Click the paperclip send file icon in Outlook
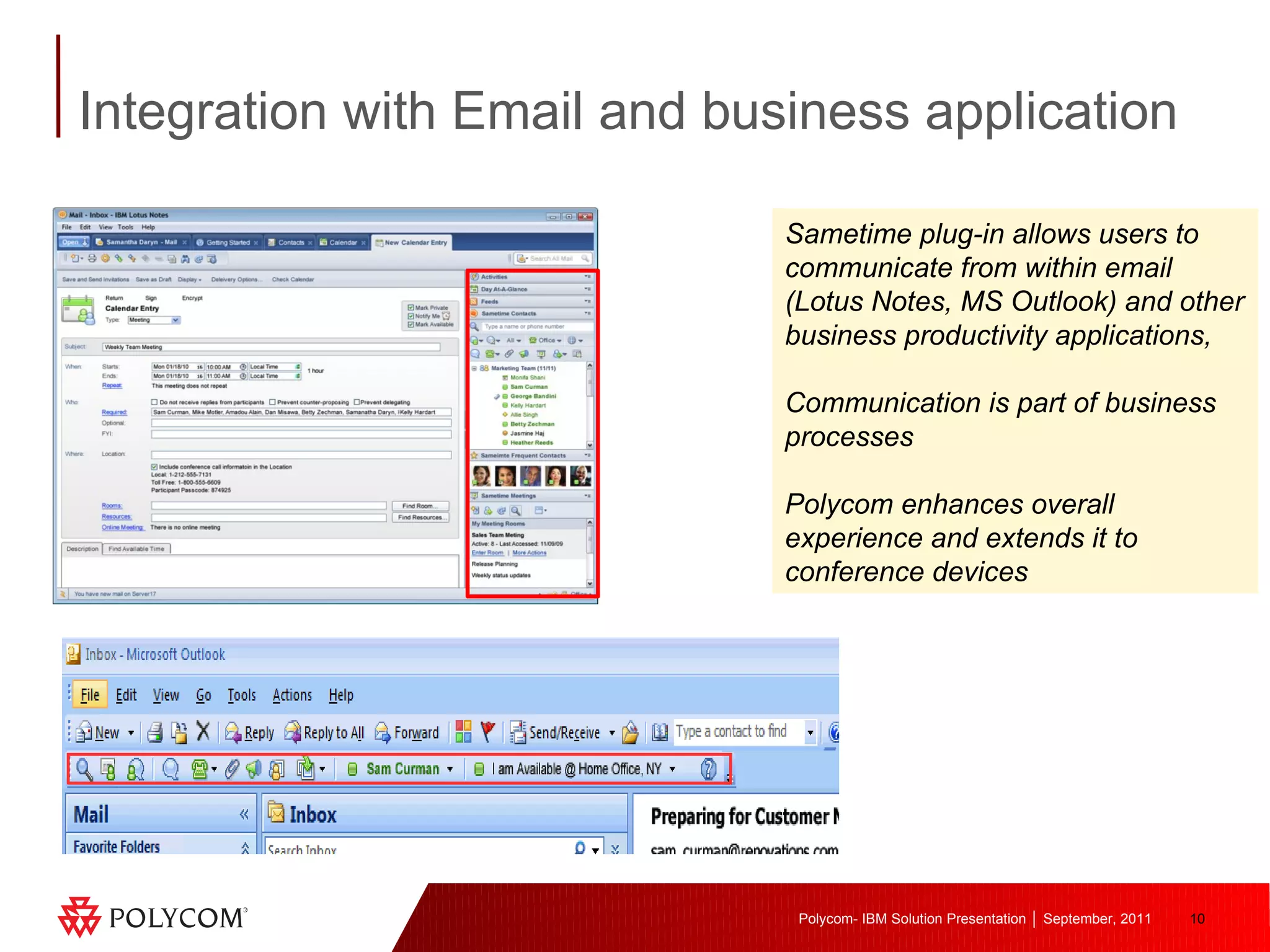 click(x=231, y=769)
